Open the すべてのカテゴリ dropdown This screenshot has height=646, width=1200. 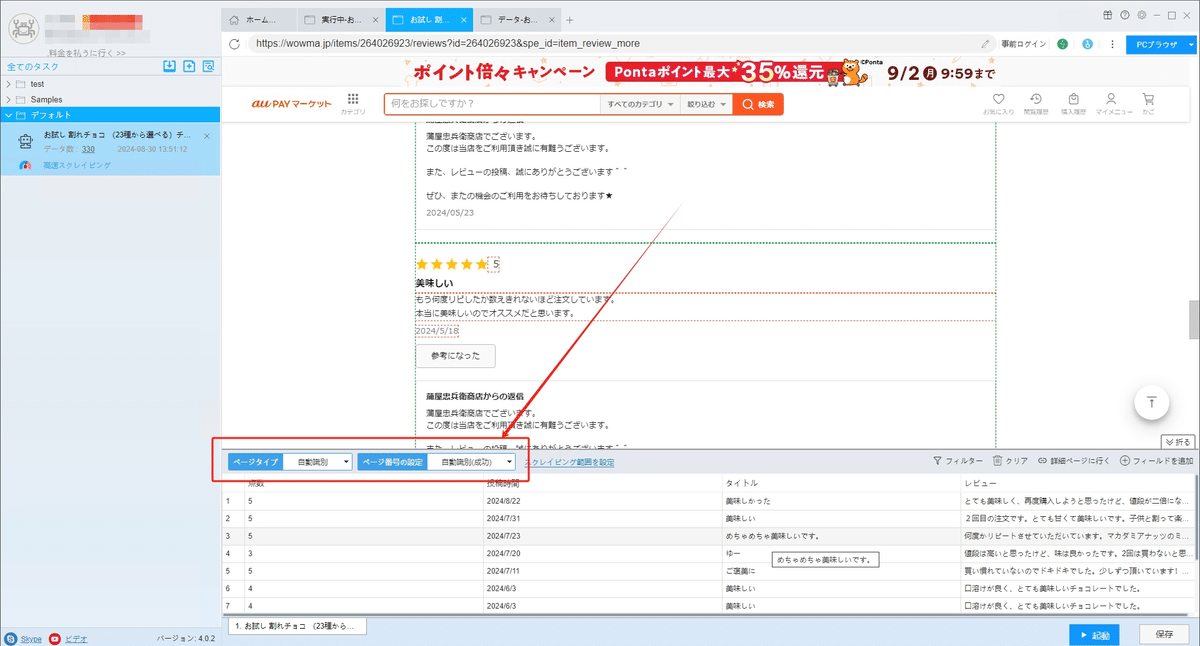(640, 104)
